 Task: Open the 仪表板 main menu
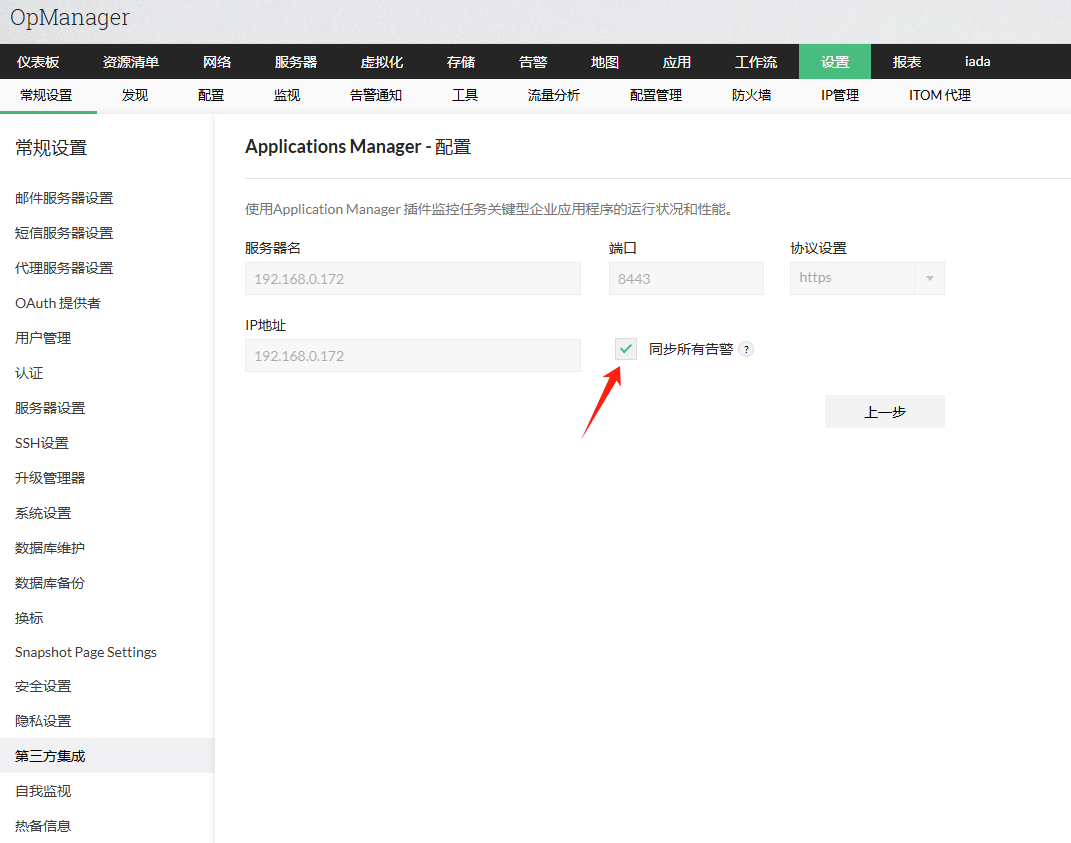(x=38, y=61)
